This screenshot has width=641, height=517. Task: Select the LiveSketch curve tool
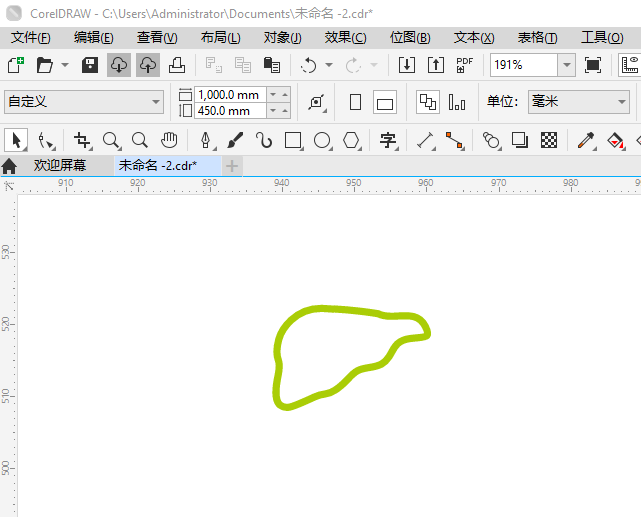pos(264,140)
